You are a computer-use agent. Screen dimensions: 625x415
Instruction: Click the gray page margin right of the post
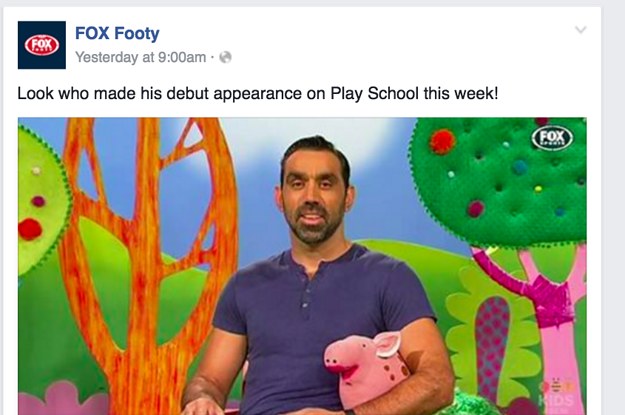[x=613, y=207]
